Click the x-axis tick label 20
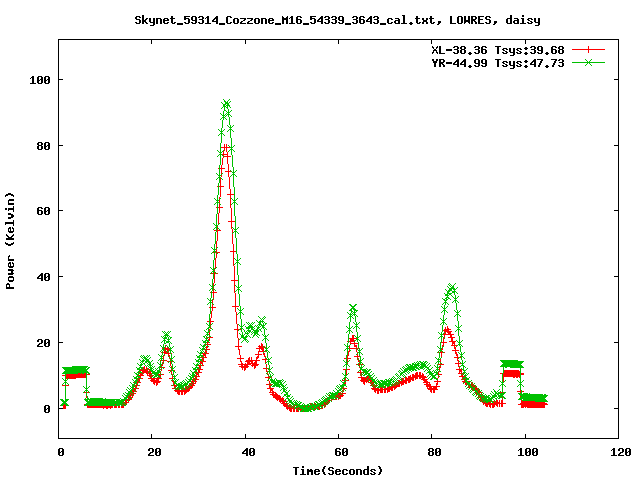The height and width of the screenshot is (480, 640). [x=154, y=452]
